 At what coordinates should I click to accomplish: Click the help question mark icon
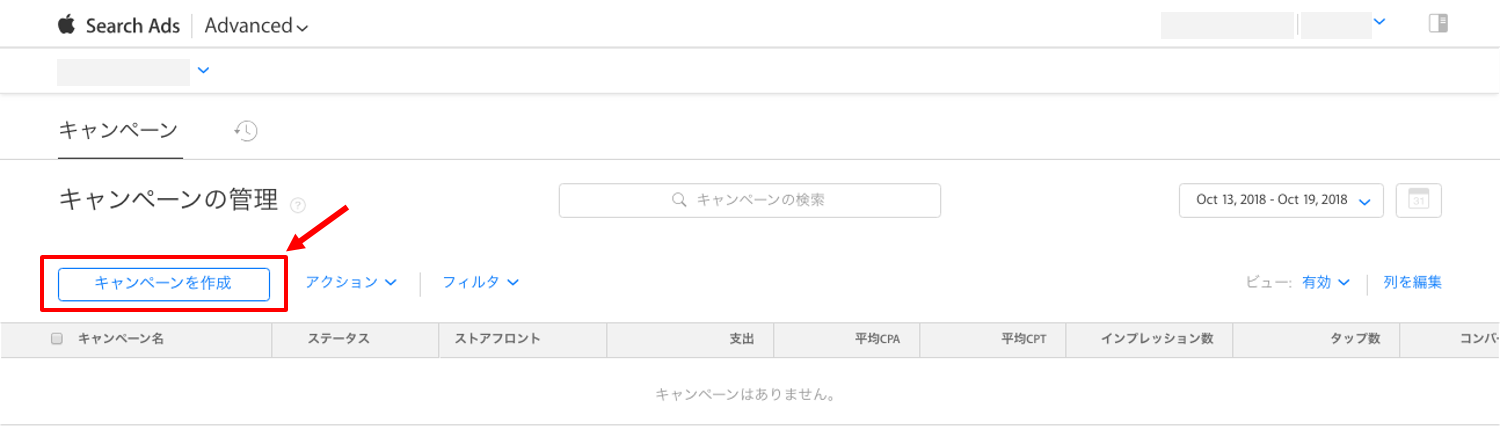pyautogui.click(x=298, y=205)
